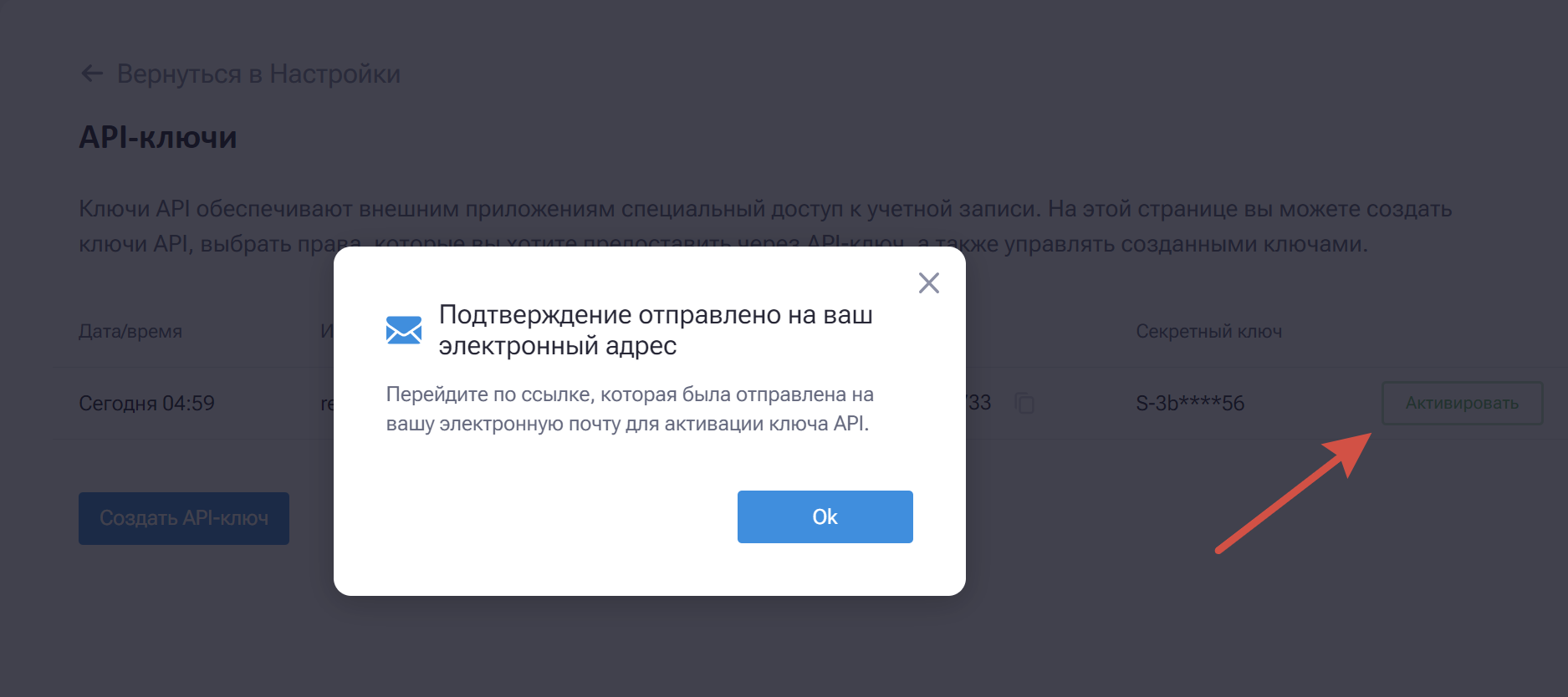Viewport: 1568px width, 697px height.
Task: Click the dialog title Подтверждение отправлено
Action: 656,330
